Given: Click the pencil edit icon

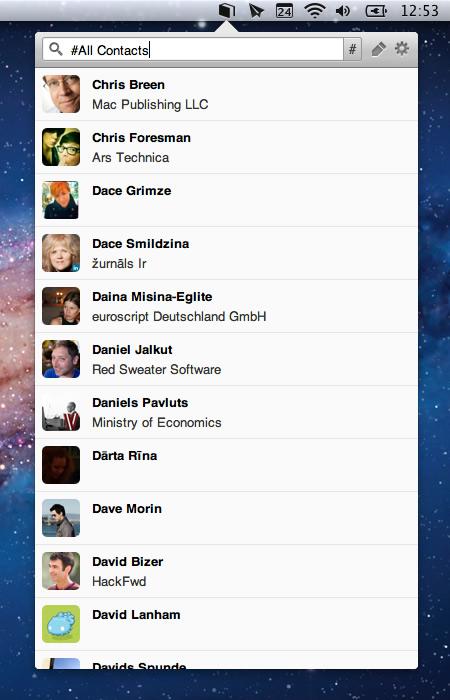Looking at the screenshot, I should [379, 49].
